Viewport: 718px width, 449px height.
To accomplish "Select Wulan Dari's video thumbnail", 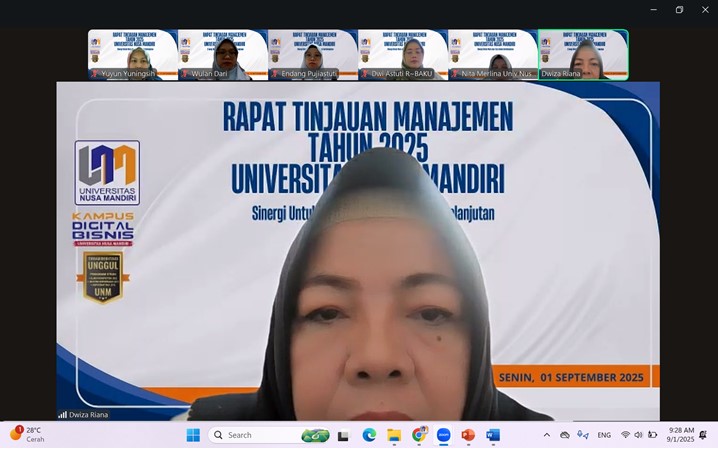I will pyautogui.click(x=223, y=55).
